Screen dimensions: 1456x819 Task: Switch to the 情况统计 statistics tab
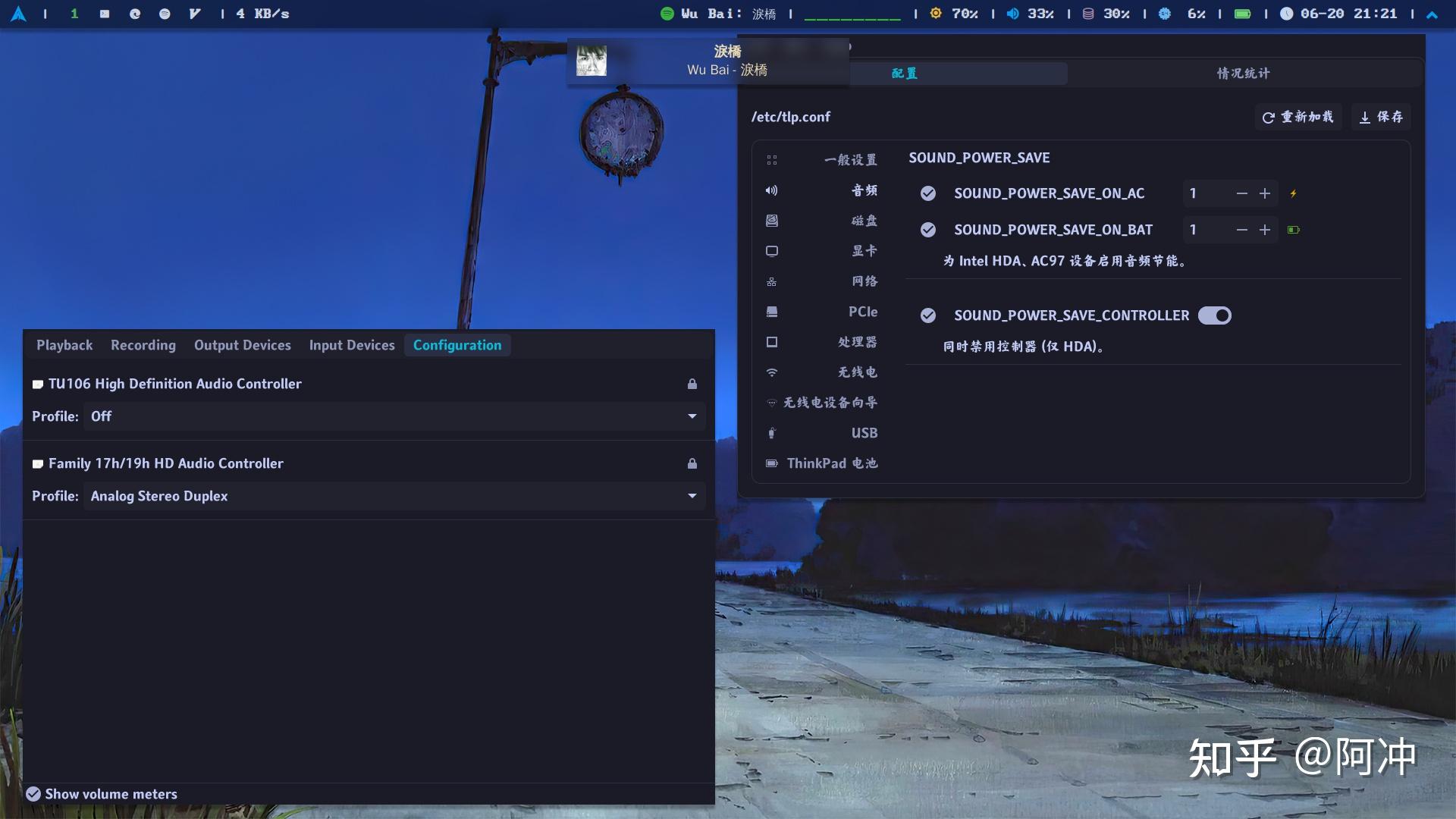coord(1241,73)
